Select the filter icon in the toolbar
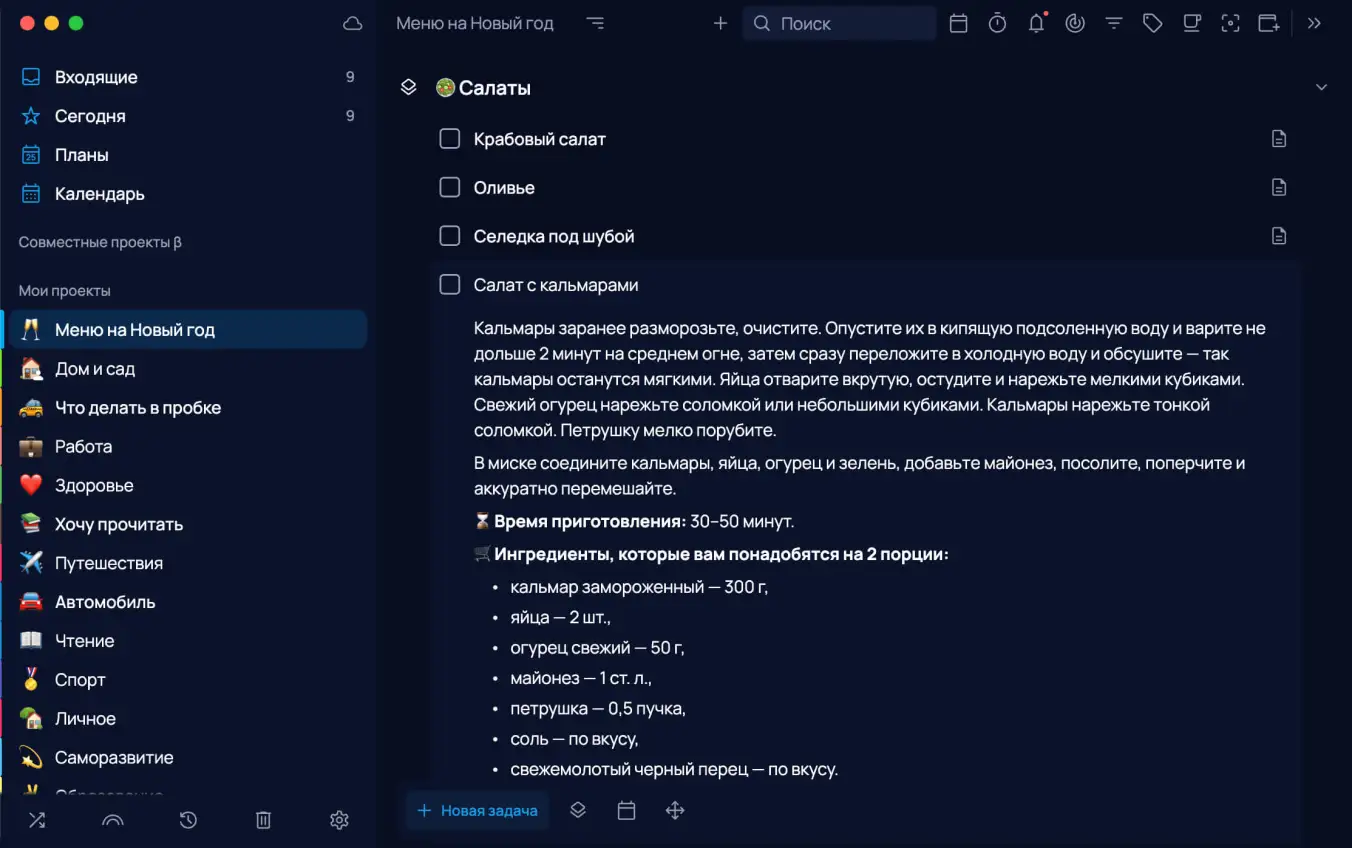This screenshot has width=1352, height=848. click(x=1113, y=22)
